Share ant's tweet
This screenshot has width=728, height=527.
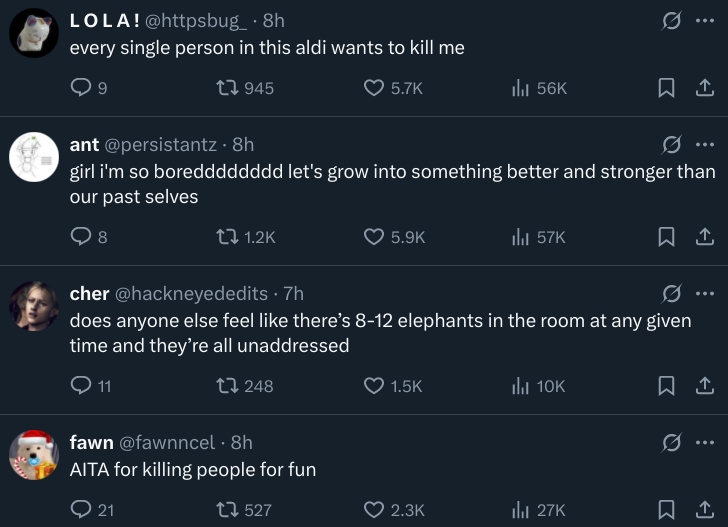[704, 237]
